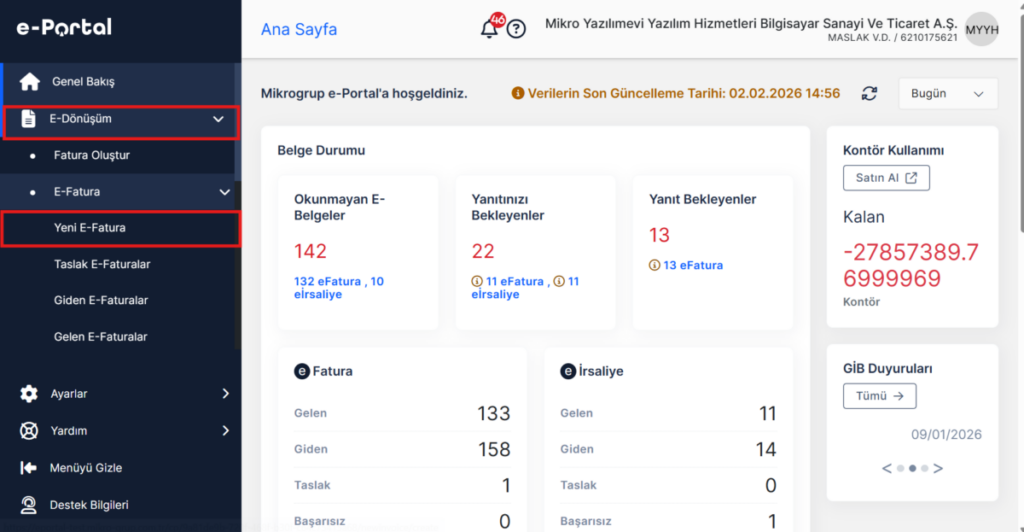
Task: Click Fatura Gelen value 133
Action: (493, 413)
